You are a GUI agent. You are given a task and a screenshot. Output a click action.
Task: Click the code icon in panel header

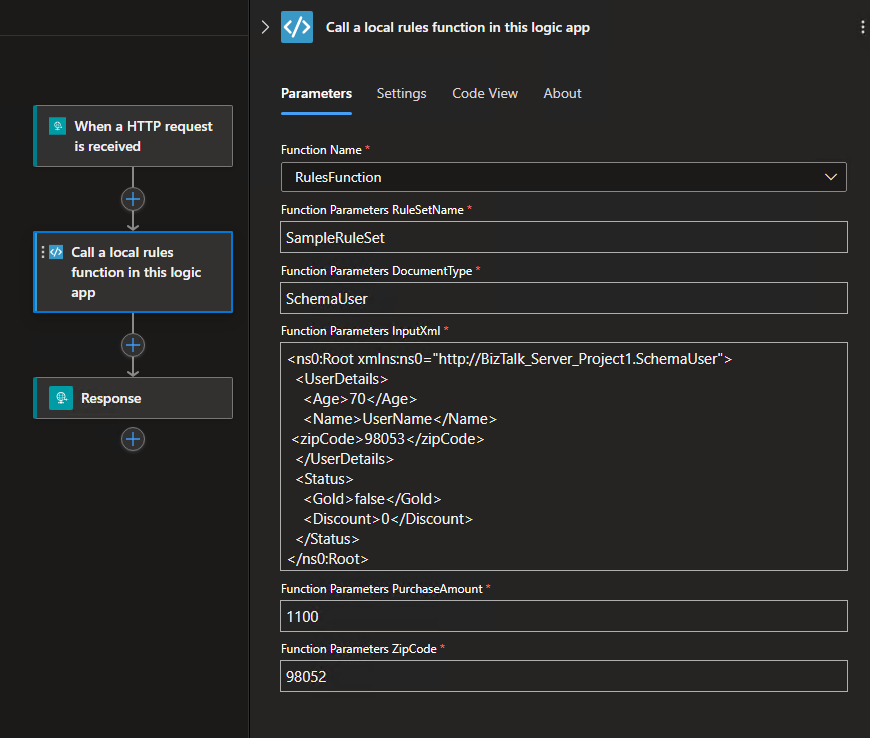point(297,27)
